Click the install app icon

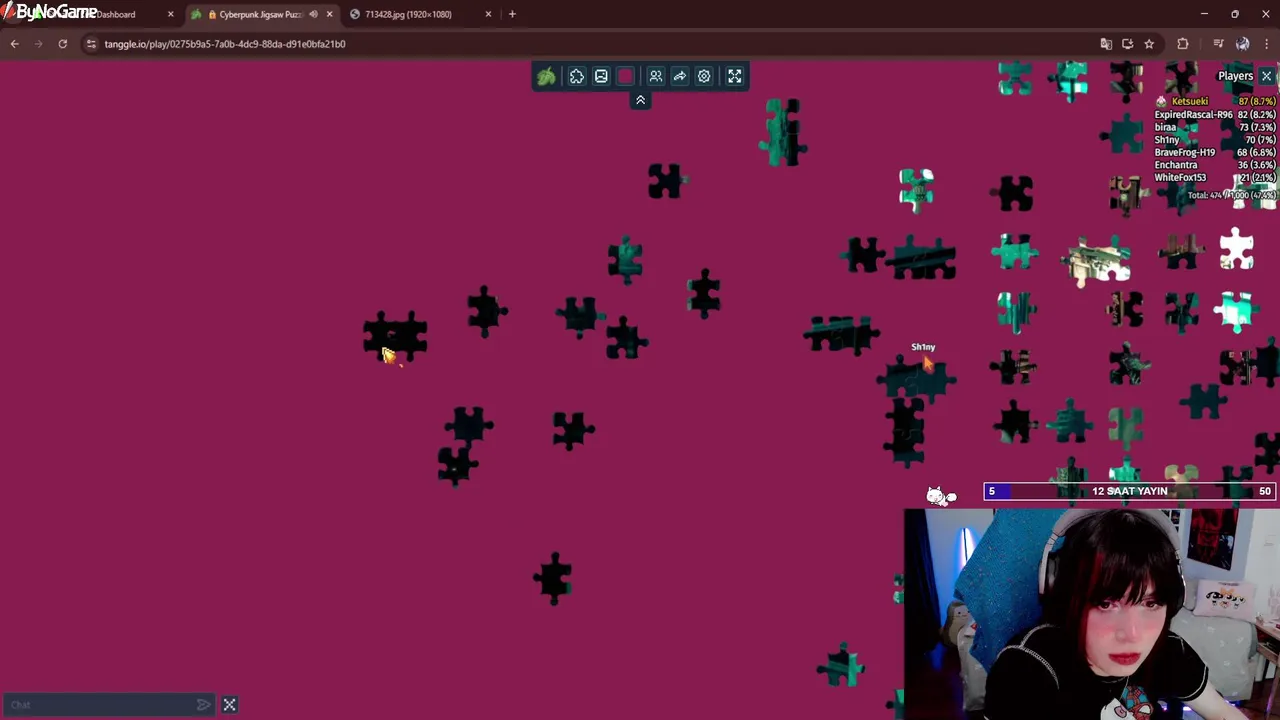pos(1128,44)
